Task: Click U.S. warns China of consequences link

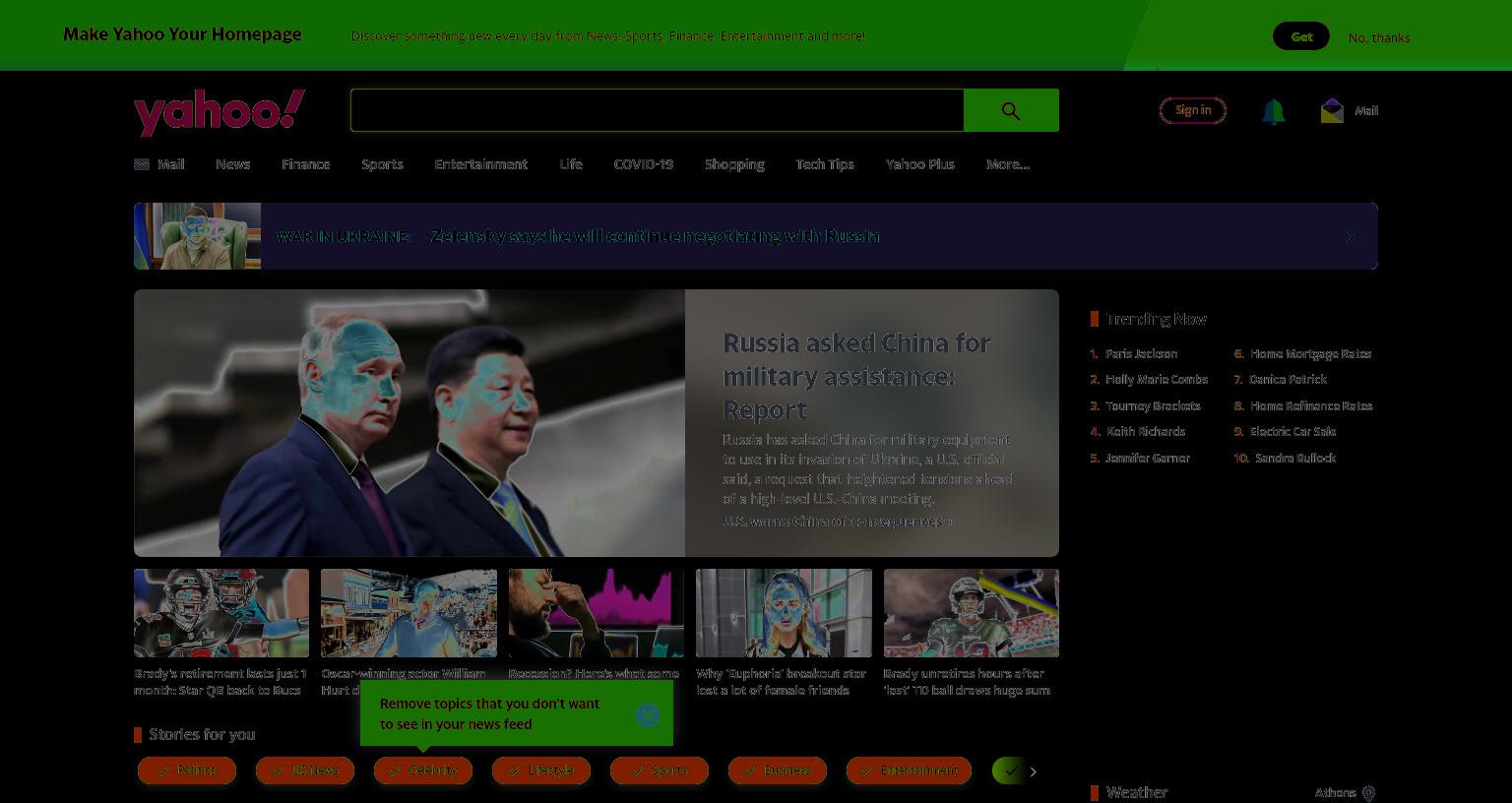Action: (x=838, y=522)
